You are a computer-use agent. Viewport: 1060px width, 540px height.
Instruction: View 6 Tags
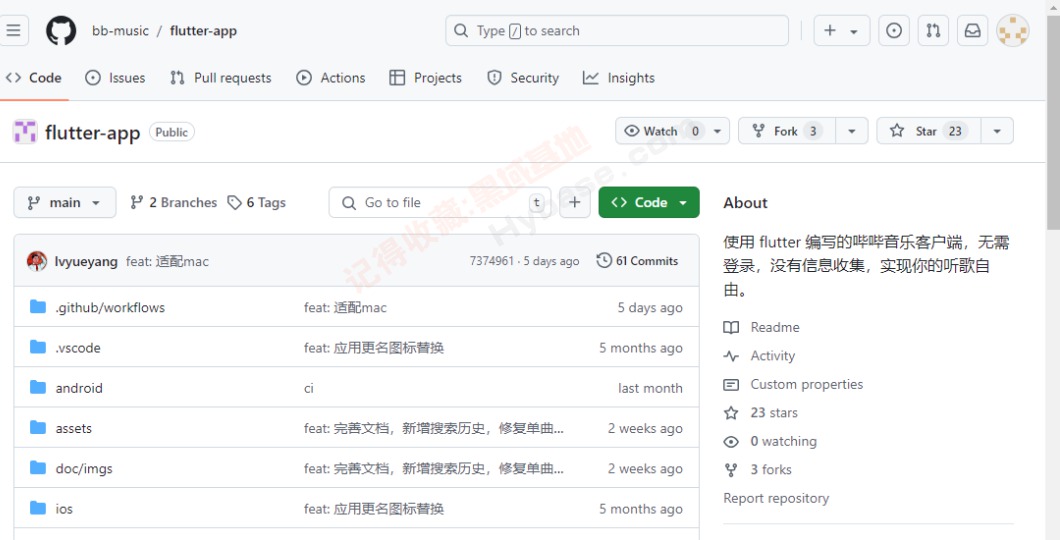(x=256, y=202)
